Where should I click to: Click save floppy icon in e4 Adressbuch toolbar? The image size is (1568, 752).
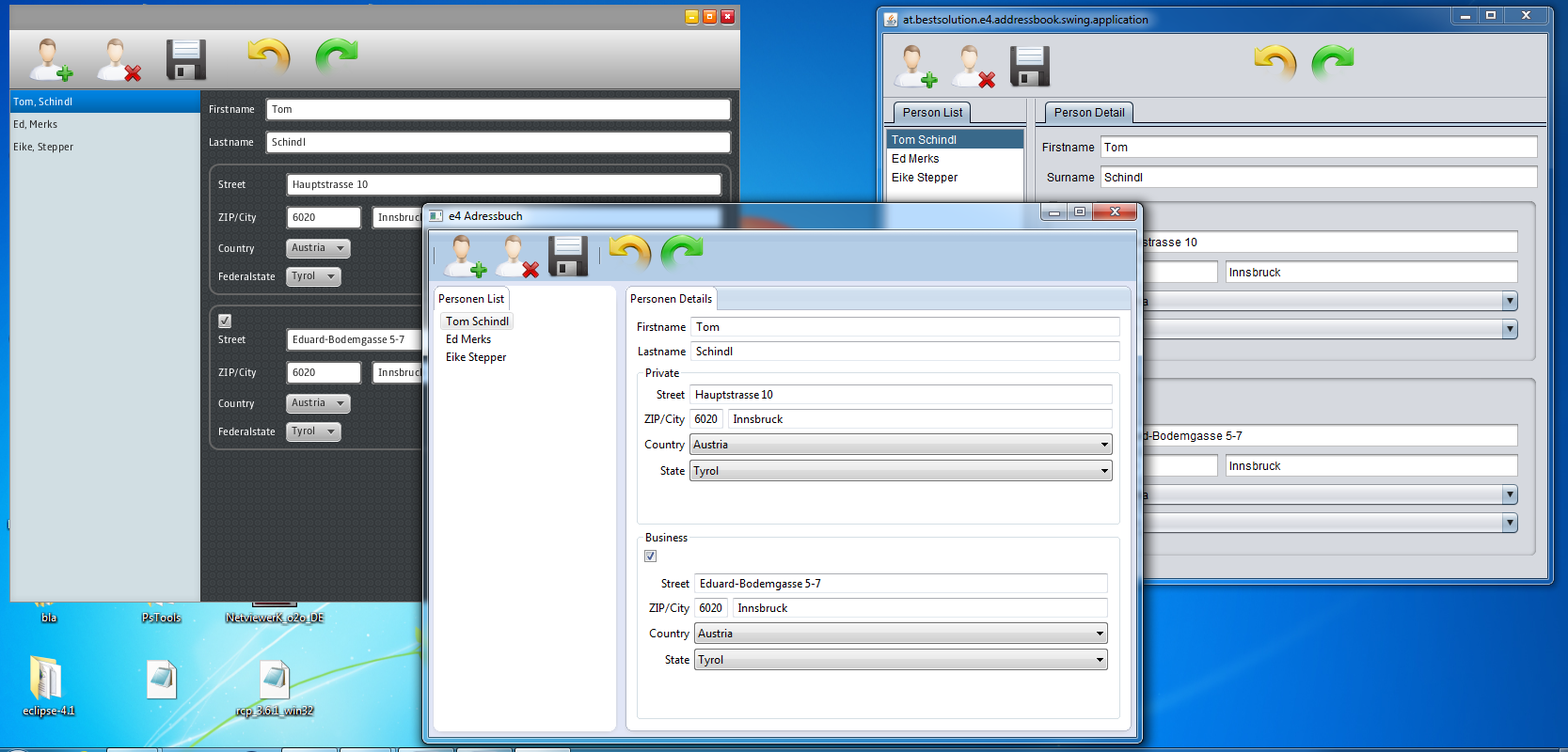coord(568,256)
